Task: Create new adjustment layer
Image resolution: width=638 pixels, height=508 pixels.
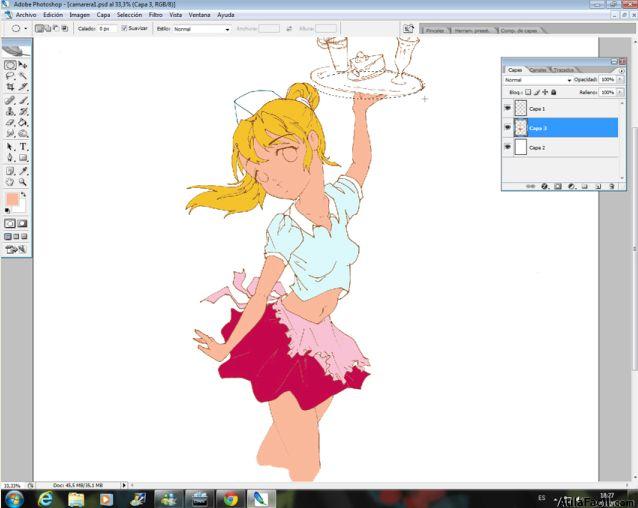Action: 571,186
